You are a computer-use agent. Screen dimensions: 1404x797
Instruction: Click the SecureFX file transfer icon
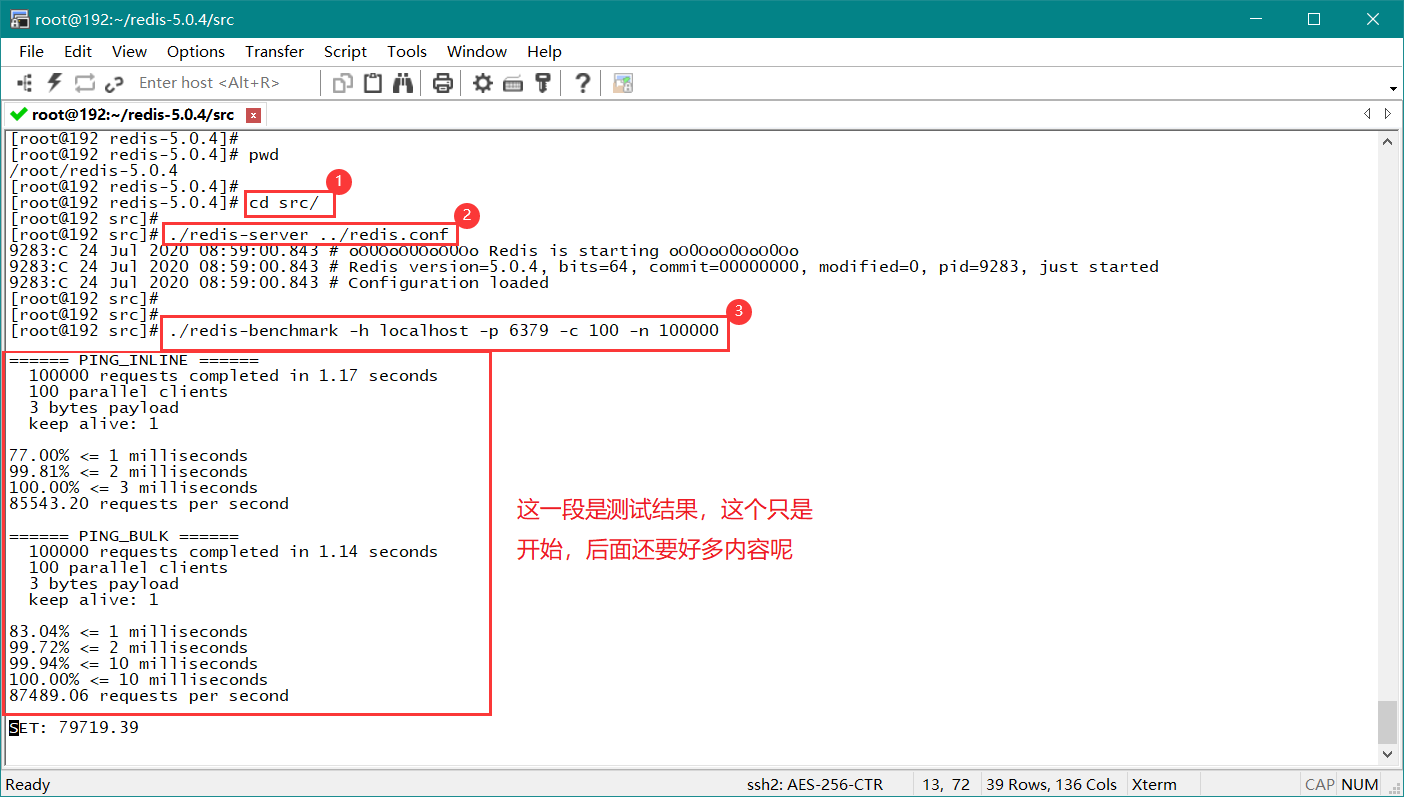pyautogui.click(x=623, y=83)
